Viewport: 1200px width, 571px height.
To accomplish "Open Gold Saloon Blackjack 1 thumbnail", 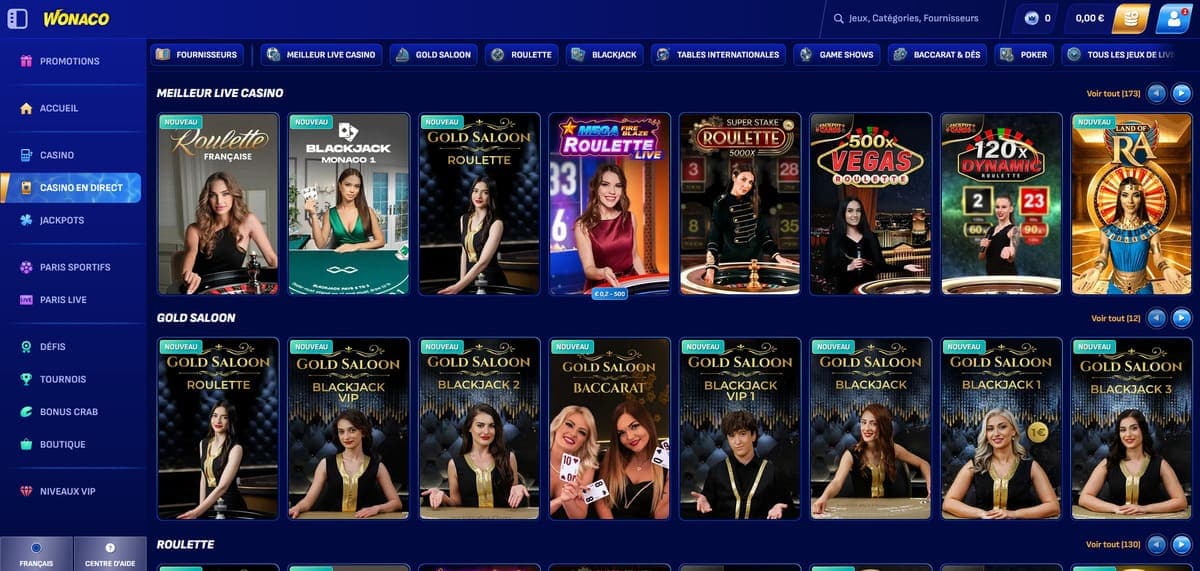I will 1001,429.
